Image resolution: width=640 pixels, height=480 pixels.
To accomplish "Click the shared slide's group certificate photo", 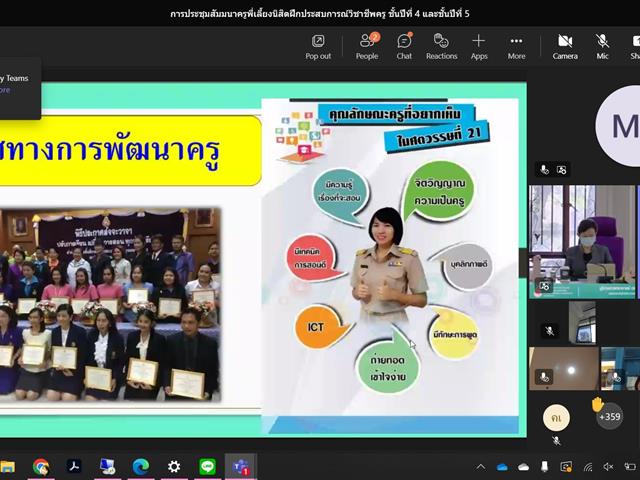I will (110, 305).
